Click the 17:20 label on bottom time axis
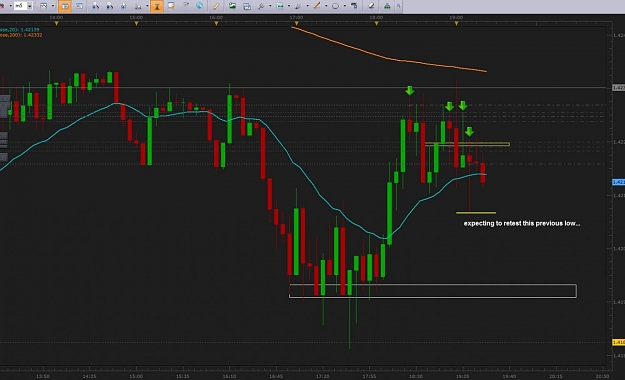The image size is (625, 380). point(322,376)
